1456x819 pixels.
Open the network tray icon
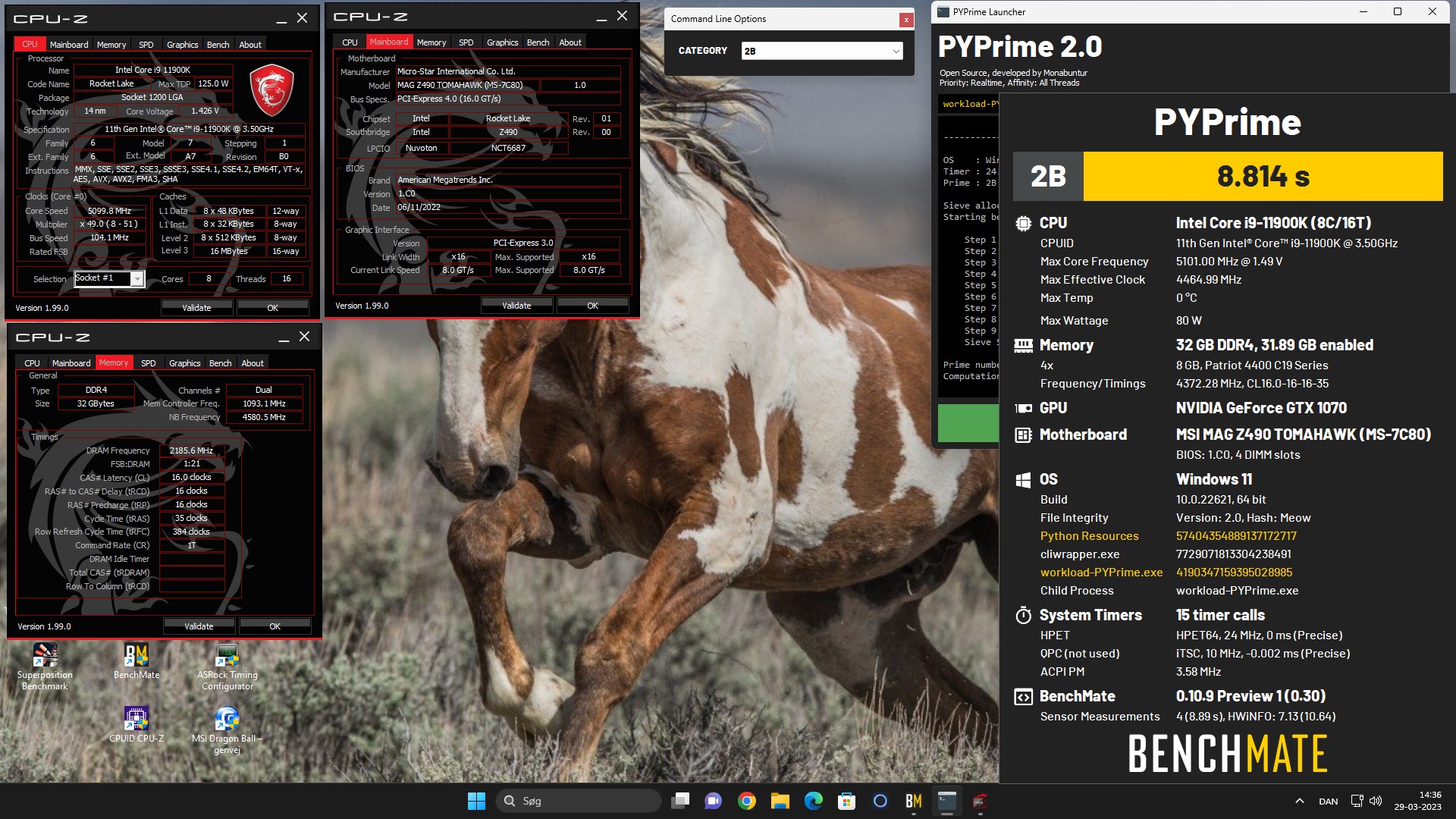coord(1357,801)
